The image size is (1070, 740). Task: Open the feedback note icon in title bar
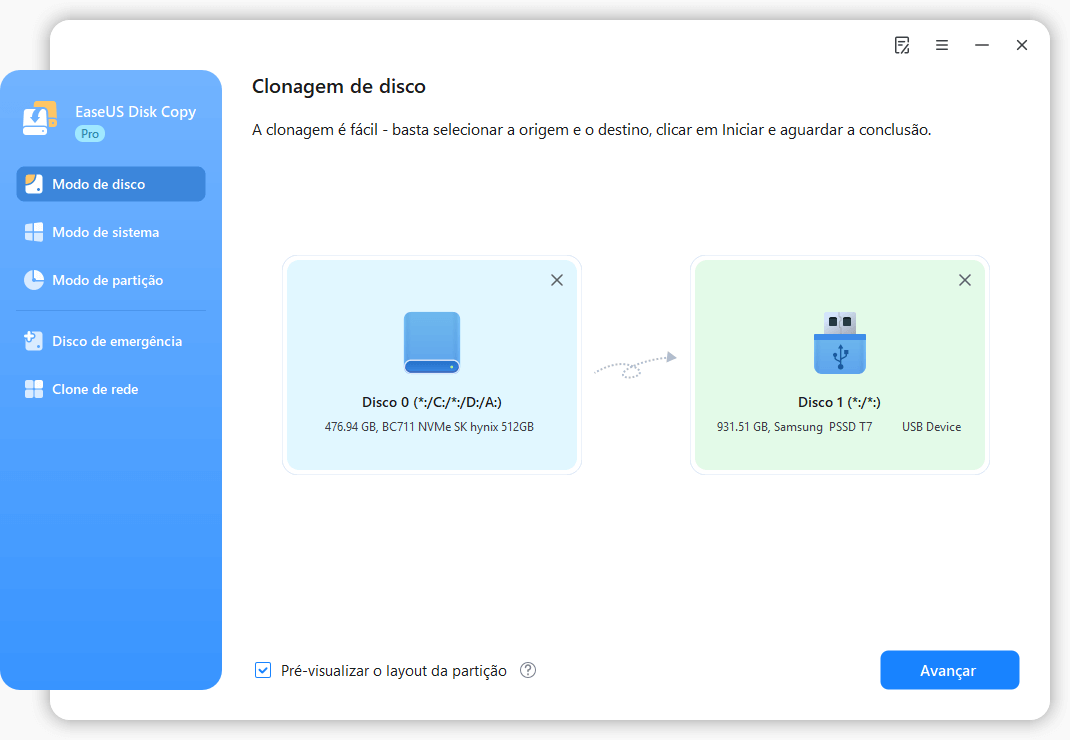(902, 45)
